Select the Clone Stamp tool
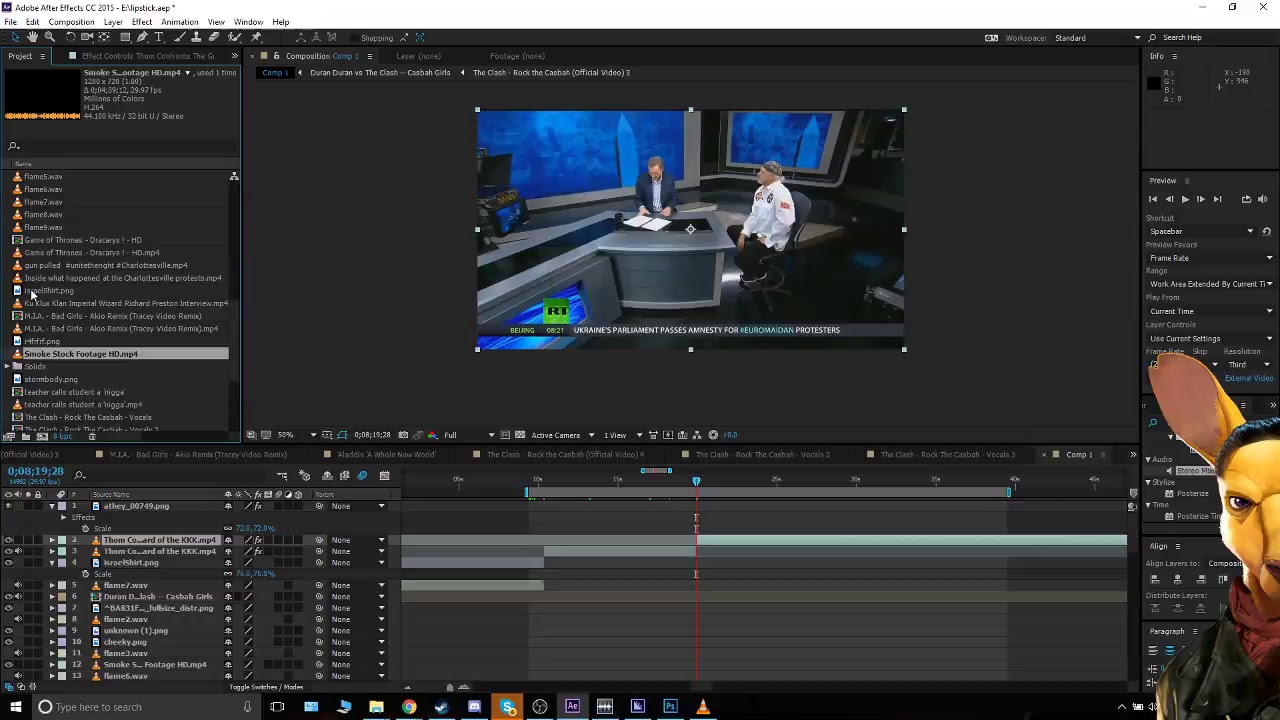1280x720 pixels. (x=197, y=37)
